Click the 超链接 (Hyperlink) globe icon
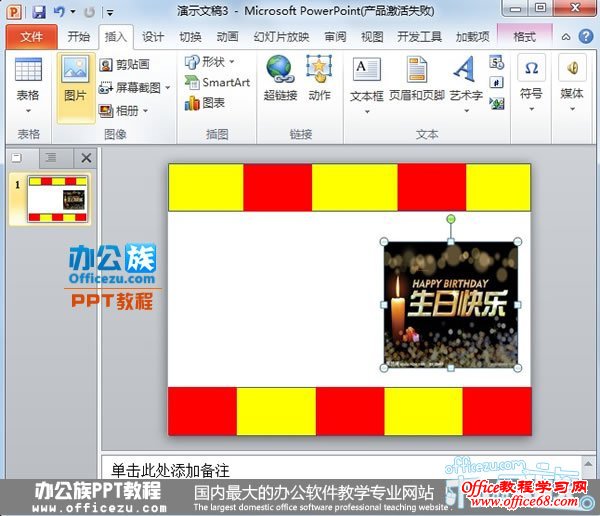Viewport: 600px width, 516px height. point(279,71)
